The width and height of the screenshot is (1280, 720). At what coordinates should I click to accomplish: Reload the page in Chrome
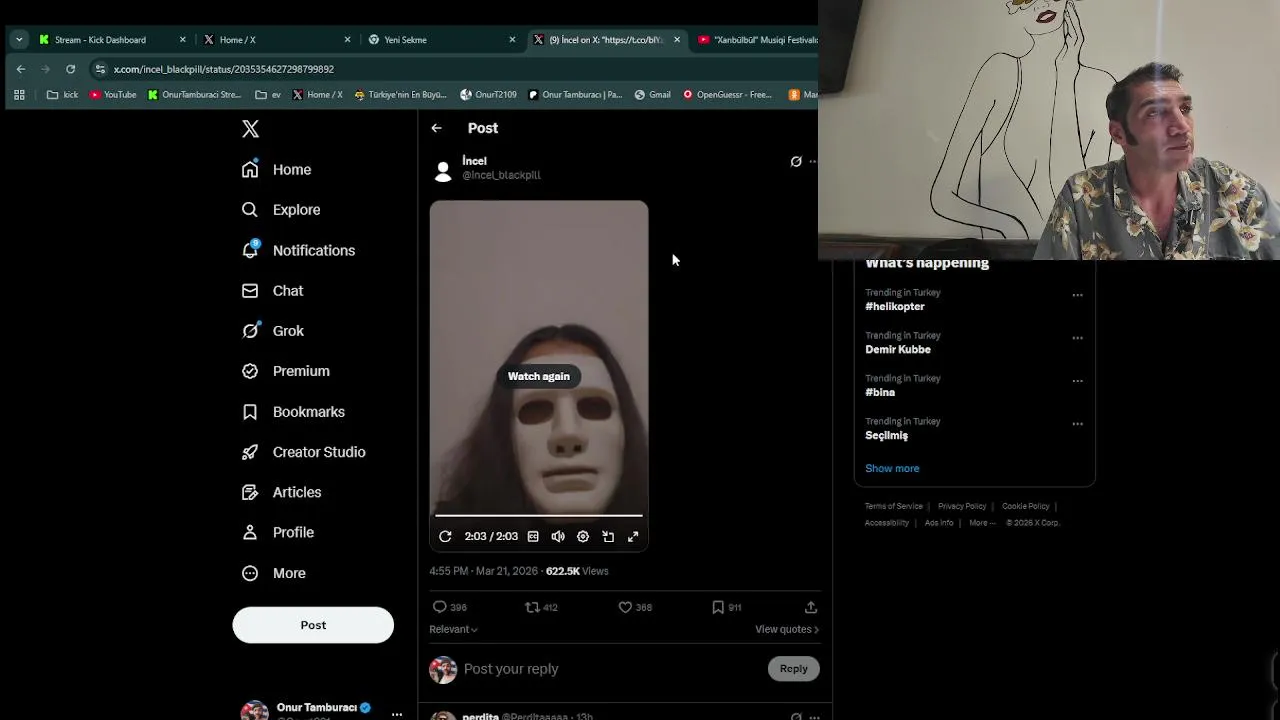click(70, 69)
